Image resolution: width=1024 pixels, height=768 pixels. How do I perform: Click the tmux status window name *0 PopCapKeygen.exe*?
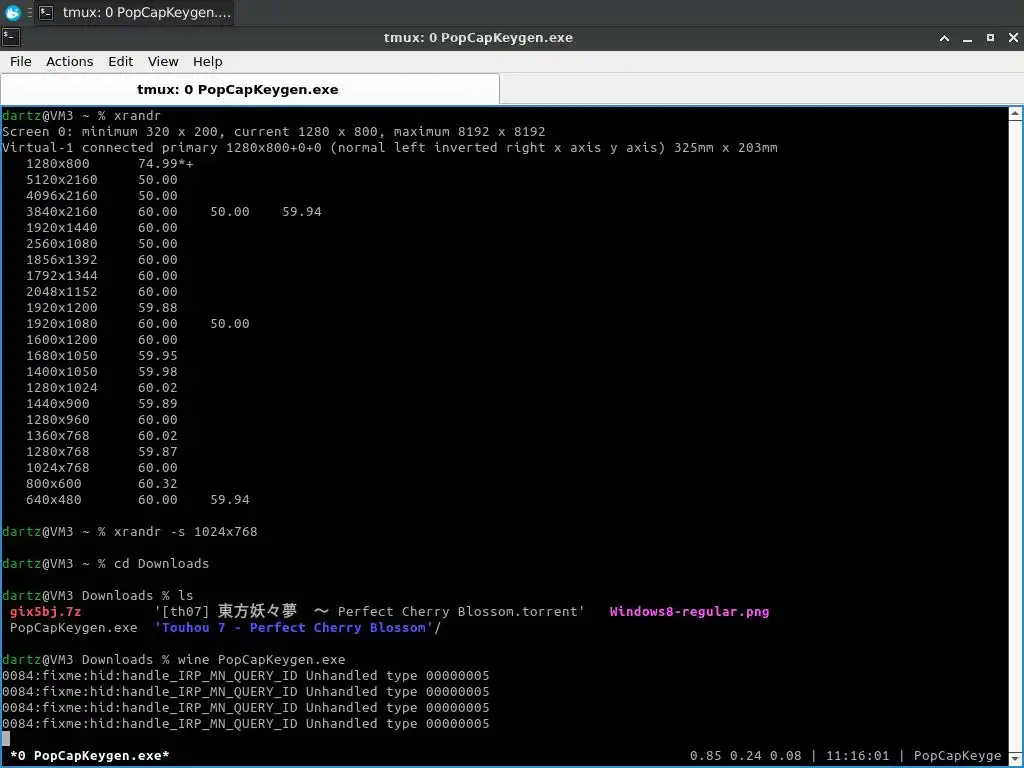89,756
